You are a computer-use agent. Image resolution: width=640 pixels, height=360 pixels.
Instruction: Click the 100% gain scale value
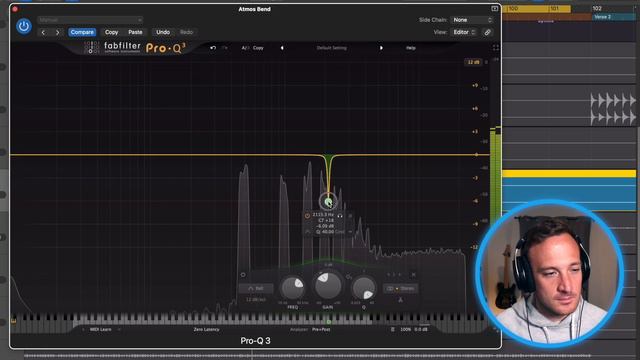point(405,329)
